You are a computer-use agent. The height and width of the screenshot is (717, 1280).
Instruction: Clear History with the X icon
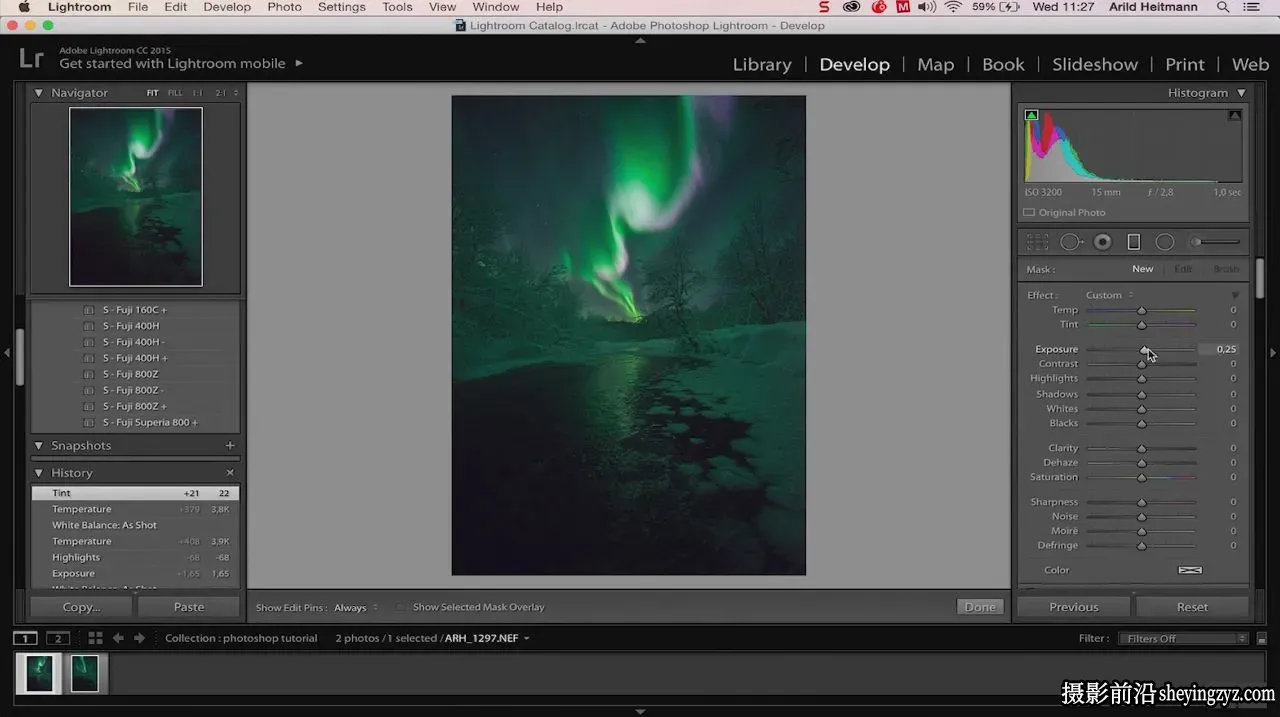pos(230,473)
